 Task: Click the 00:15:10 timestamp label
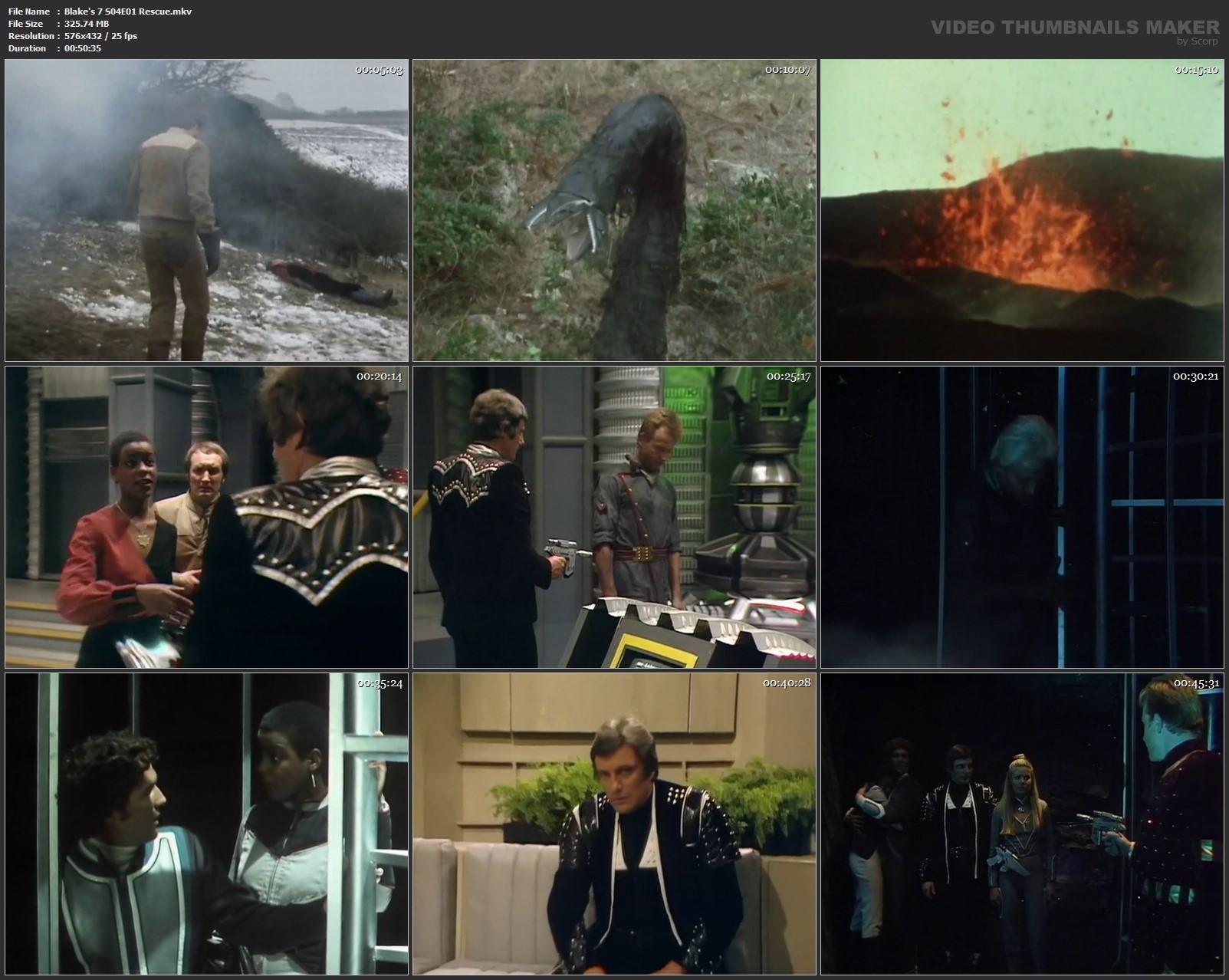pyautogui.click(x=1196, y=70)
